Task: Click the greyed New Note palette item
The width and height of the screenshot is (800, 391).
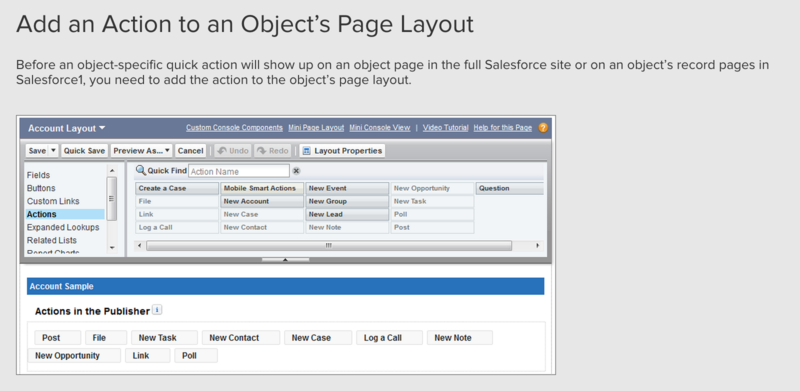Action: pos(347,227)
